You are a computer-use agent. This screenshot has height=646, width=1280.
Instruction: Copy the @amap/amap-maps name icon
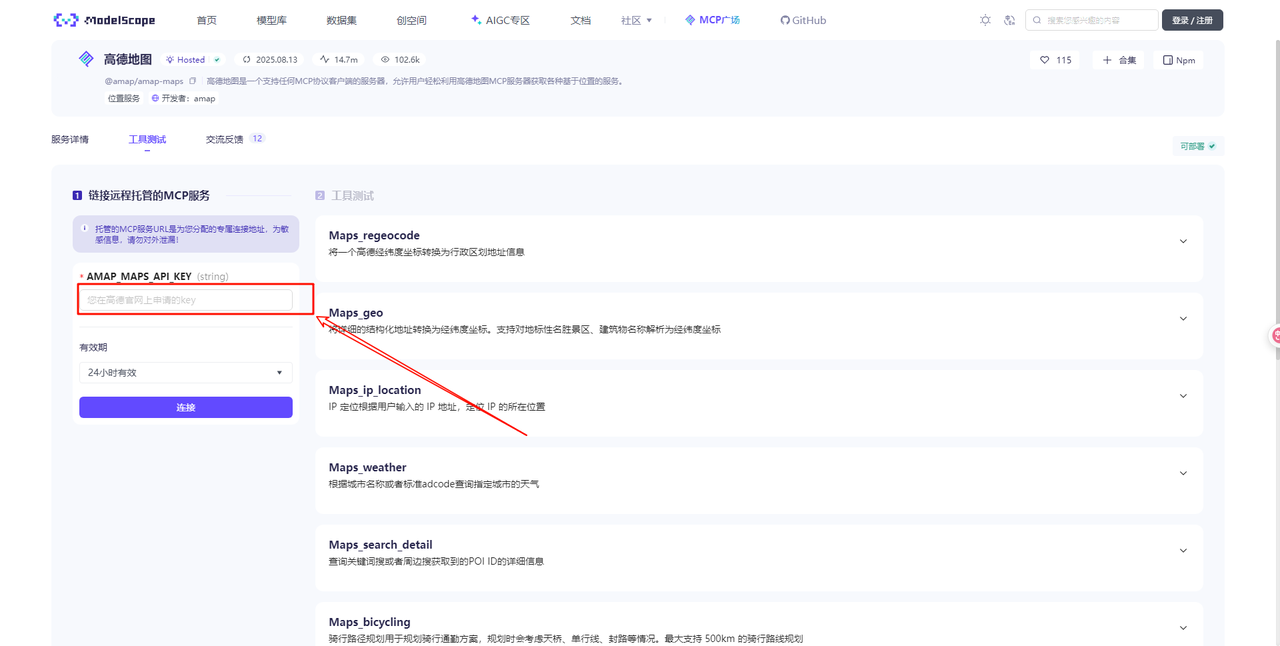pyautogui.click(x=193, y=81)
